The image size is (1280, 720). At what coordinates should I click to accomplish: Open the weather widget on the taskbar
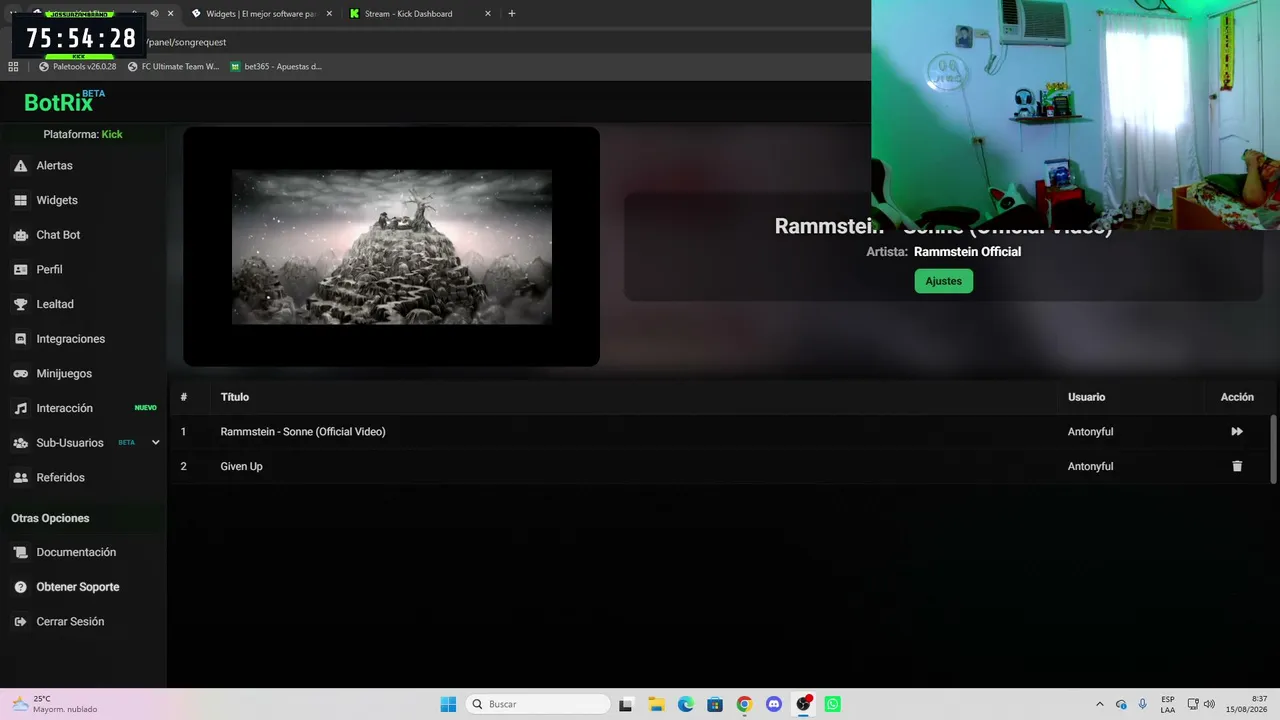pos(55,704)
